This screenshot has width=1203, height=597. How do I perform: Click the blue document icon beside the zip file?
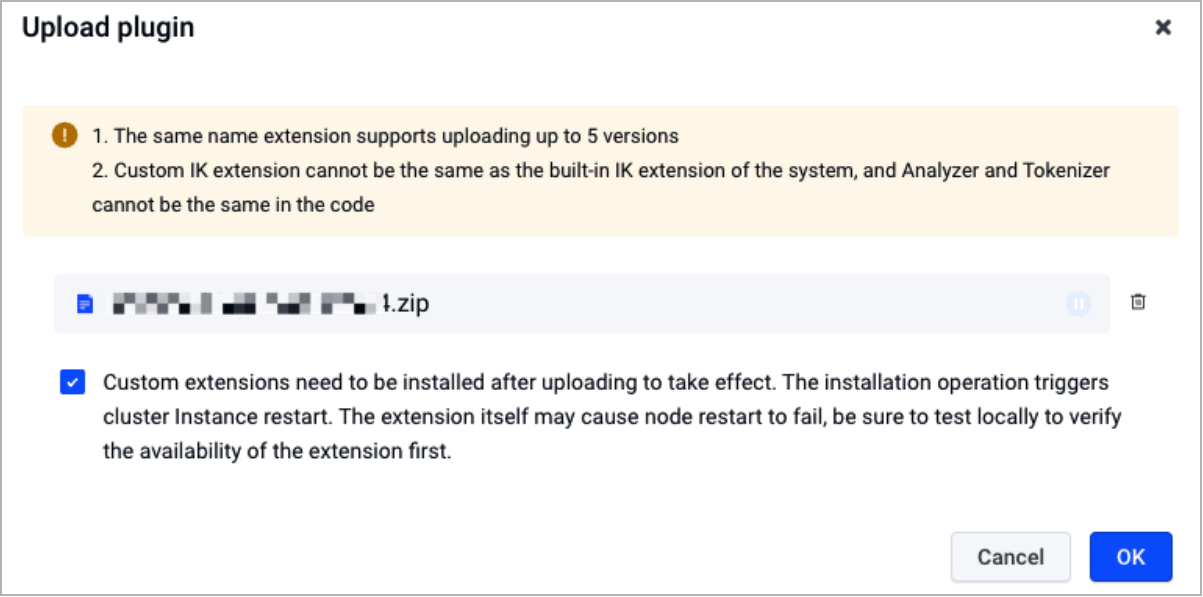click(85, 303)
